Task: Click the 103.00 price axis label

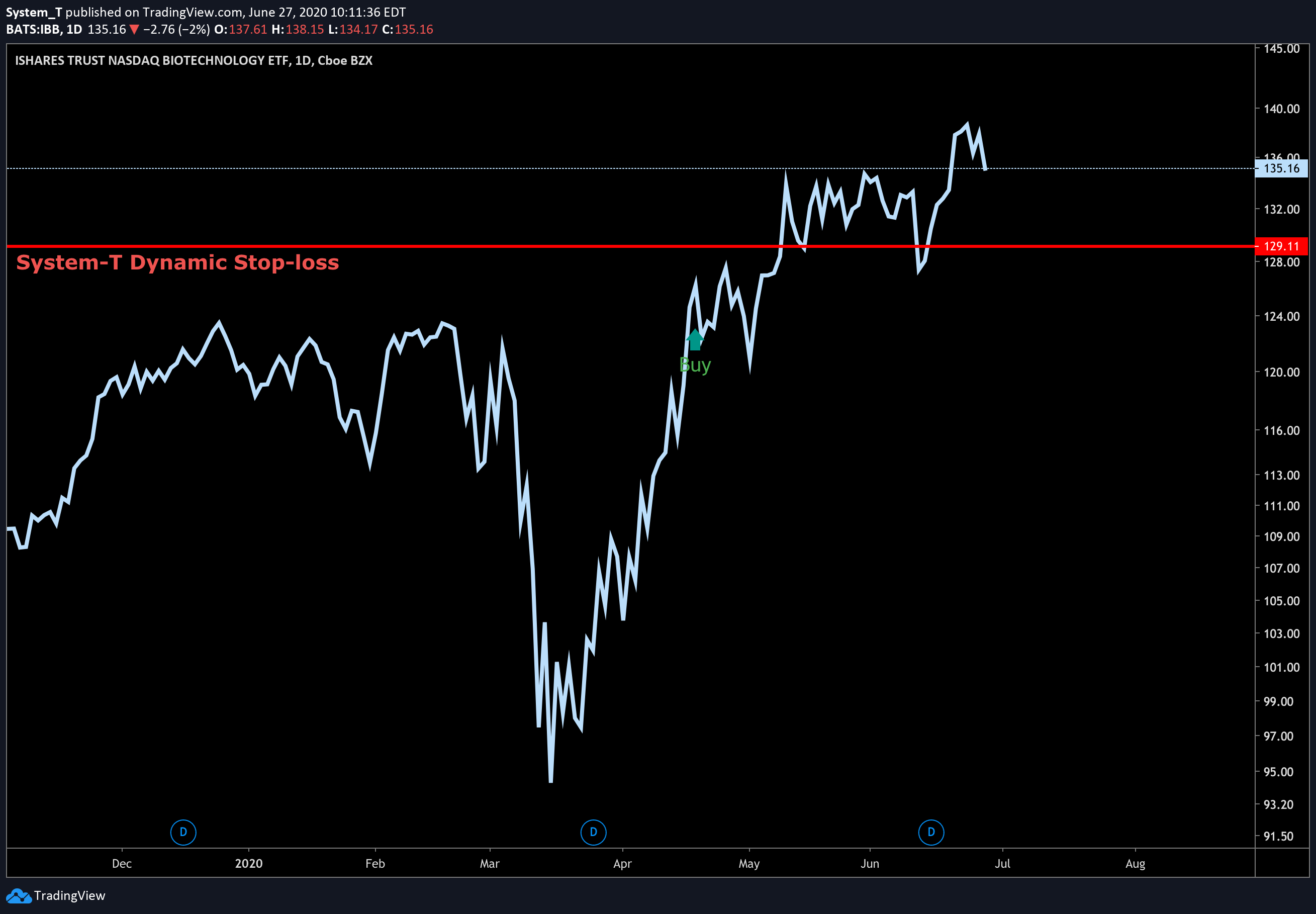Action: pyautogui.click(x=1281, y=633)
